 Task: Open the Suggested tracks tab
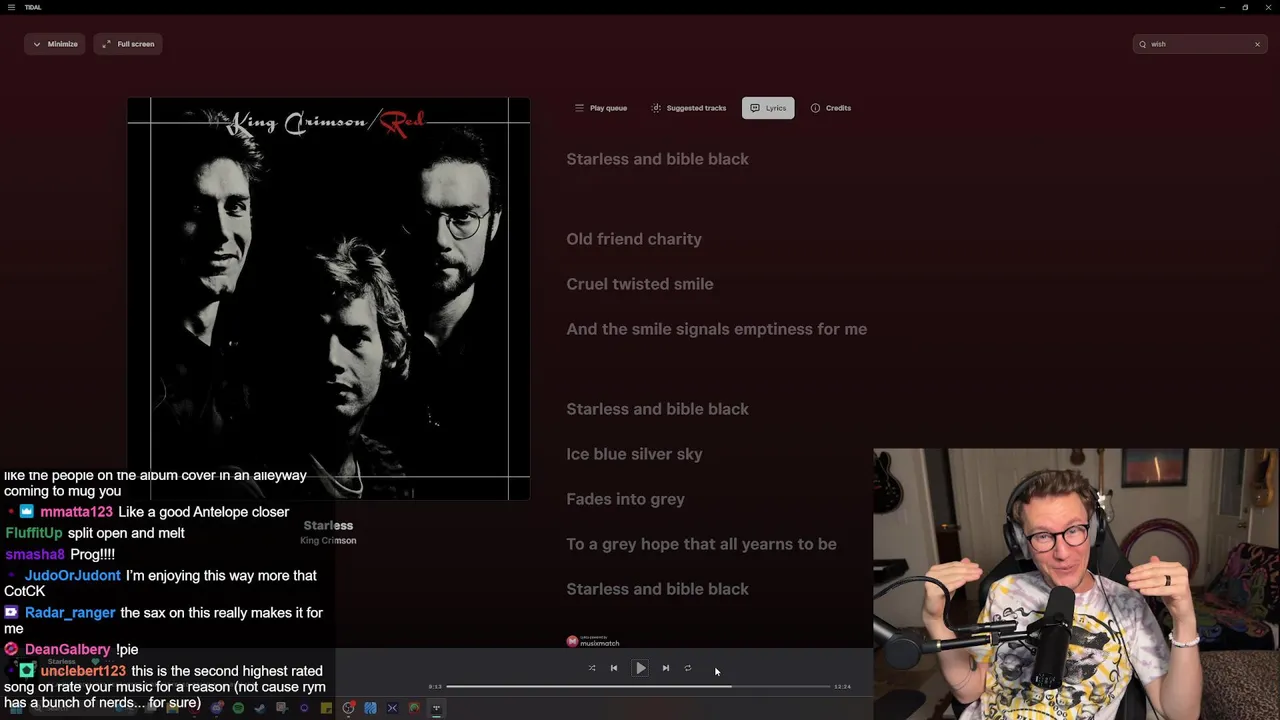point(689,108)
